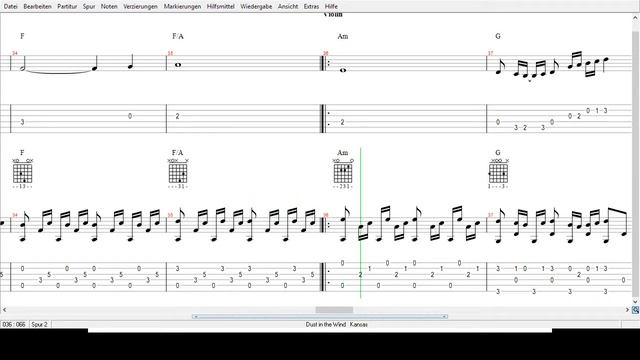Open the Datei menu
This screenshot has height=360, width=640.
click(x=11, y=7)
